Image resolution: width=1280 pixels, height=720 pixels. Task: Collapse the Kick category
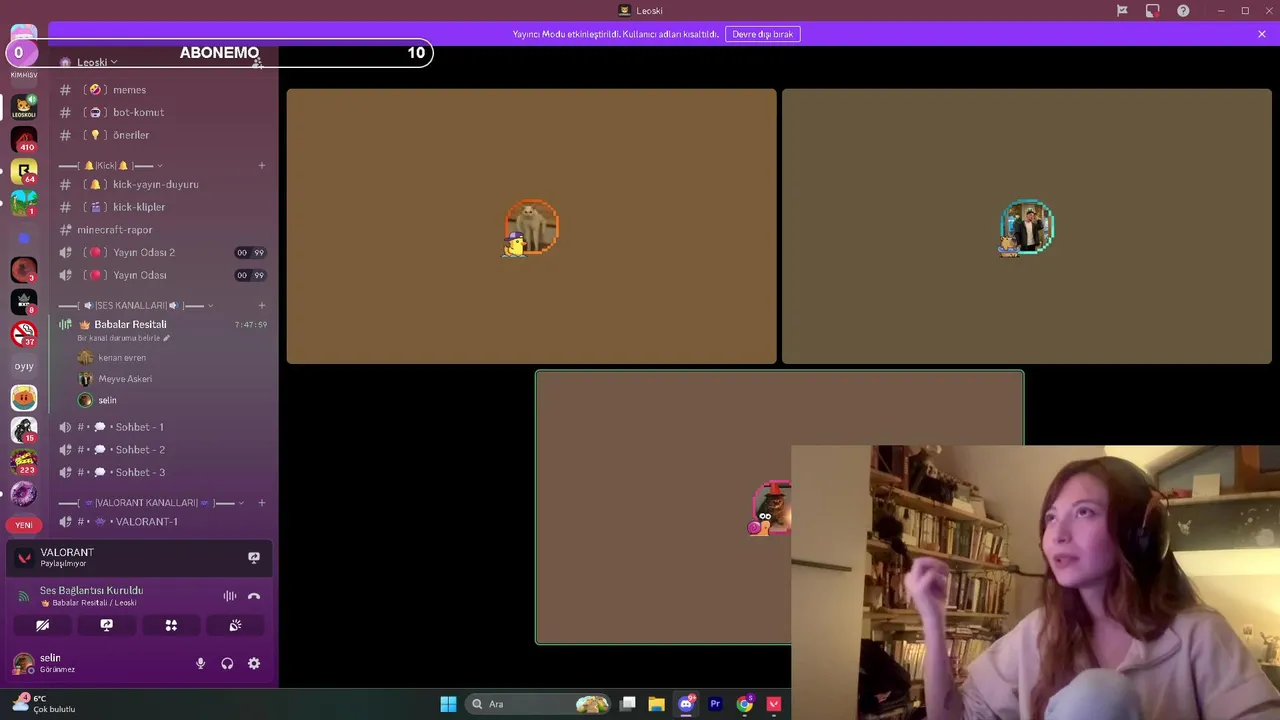pos(111,165)
